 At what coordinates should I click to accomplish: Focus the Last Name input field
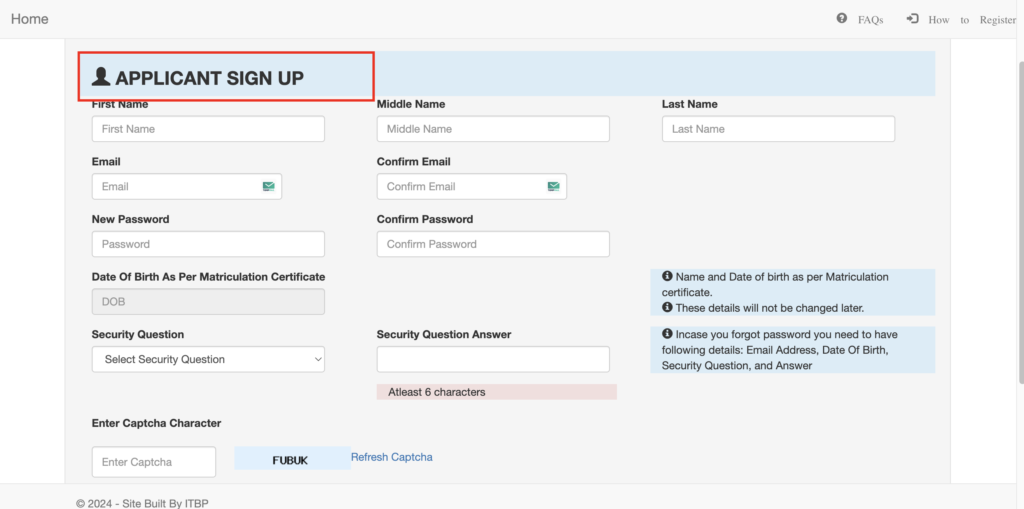point(778,129)
